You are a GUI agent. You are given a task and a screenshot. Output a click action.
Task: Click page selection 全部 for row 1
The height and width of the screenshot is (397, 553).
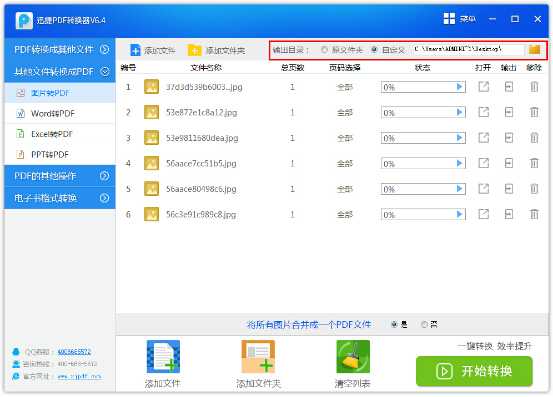pos(345,87)
